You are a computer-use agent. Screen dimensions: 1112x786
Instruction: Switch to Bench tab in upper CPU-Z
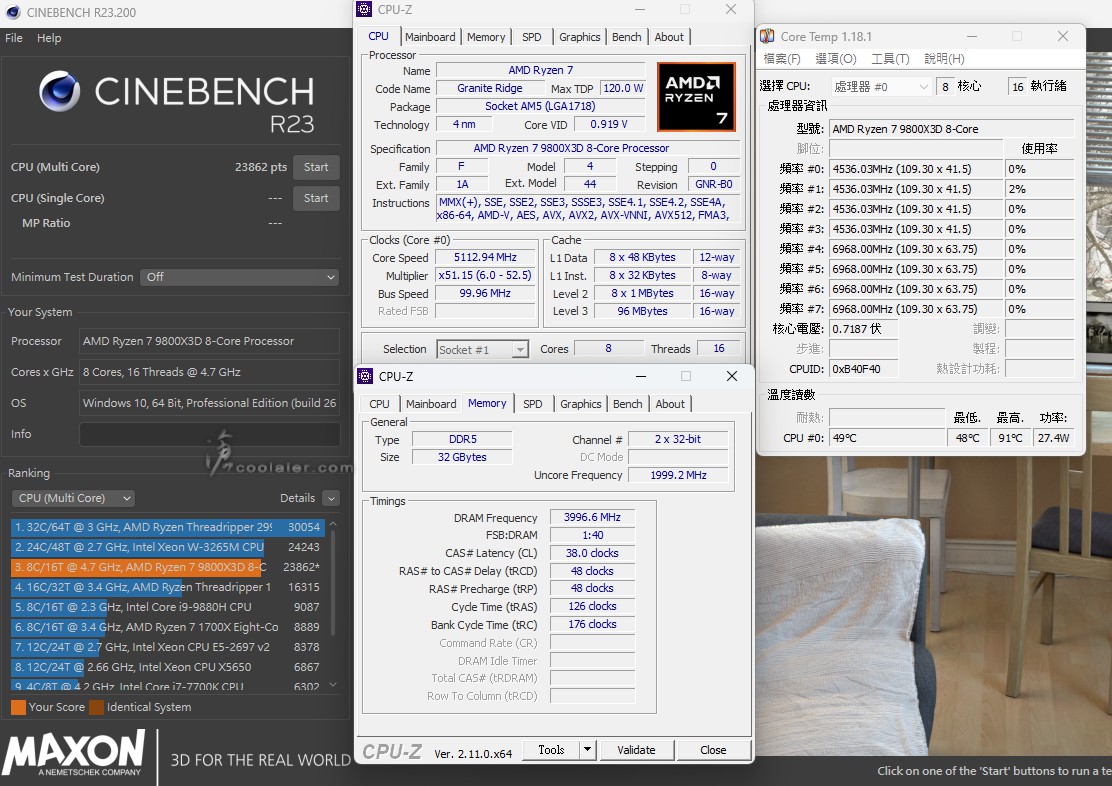click(627, 37)
